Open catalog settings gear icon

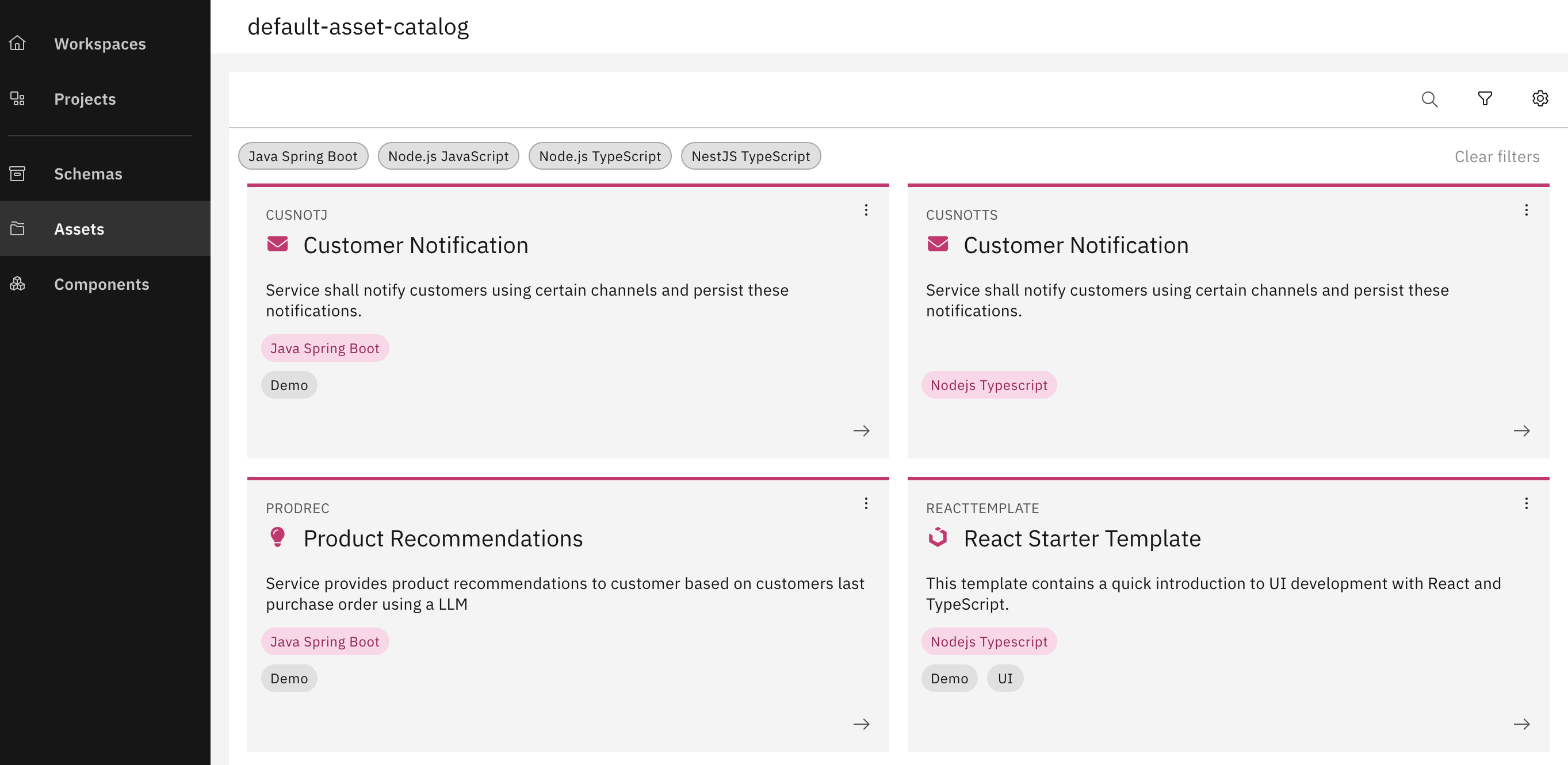click(x=1540, y=98)
